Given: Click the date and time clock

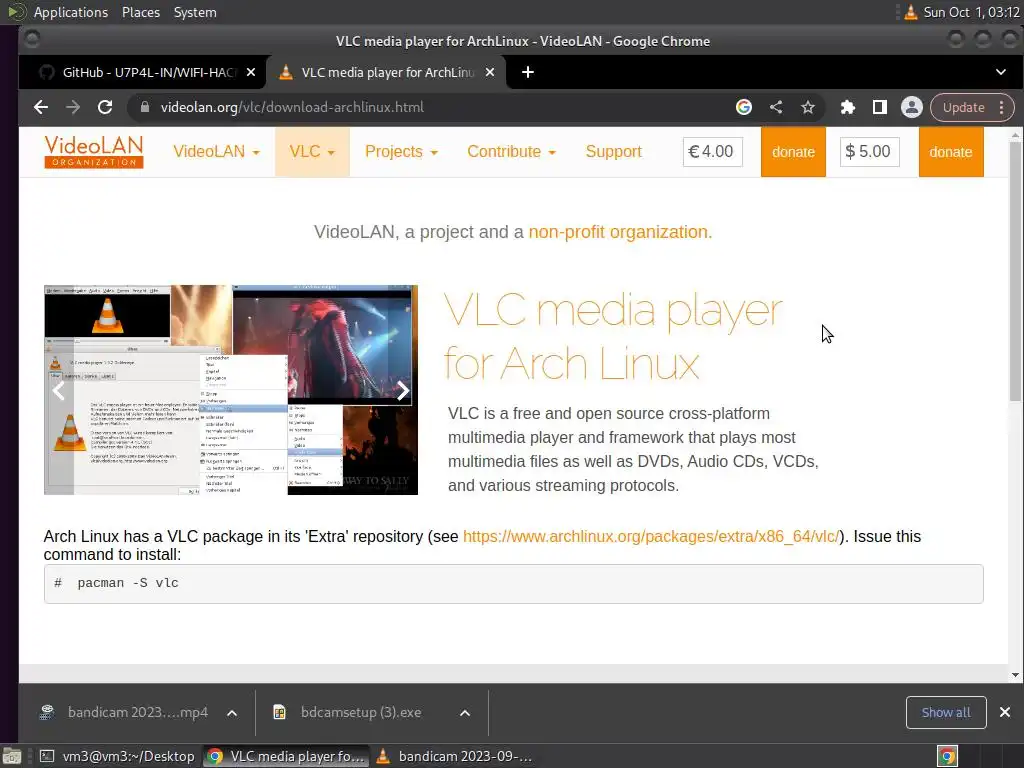Looking at the screenshot, I should (x=971, y=12).
